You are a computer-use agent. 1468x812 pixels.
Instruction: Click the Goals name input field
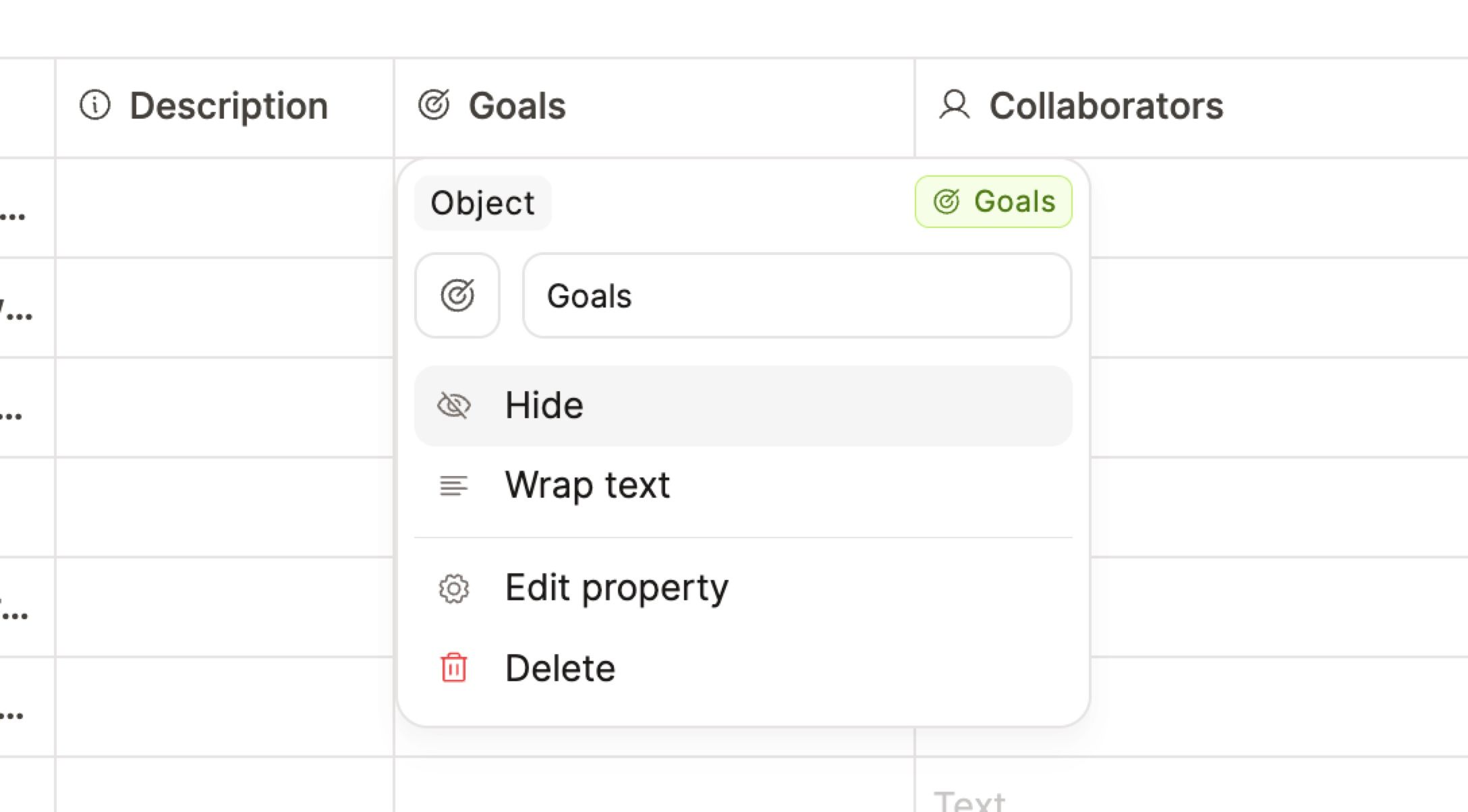click(x=796, y=295)
